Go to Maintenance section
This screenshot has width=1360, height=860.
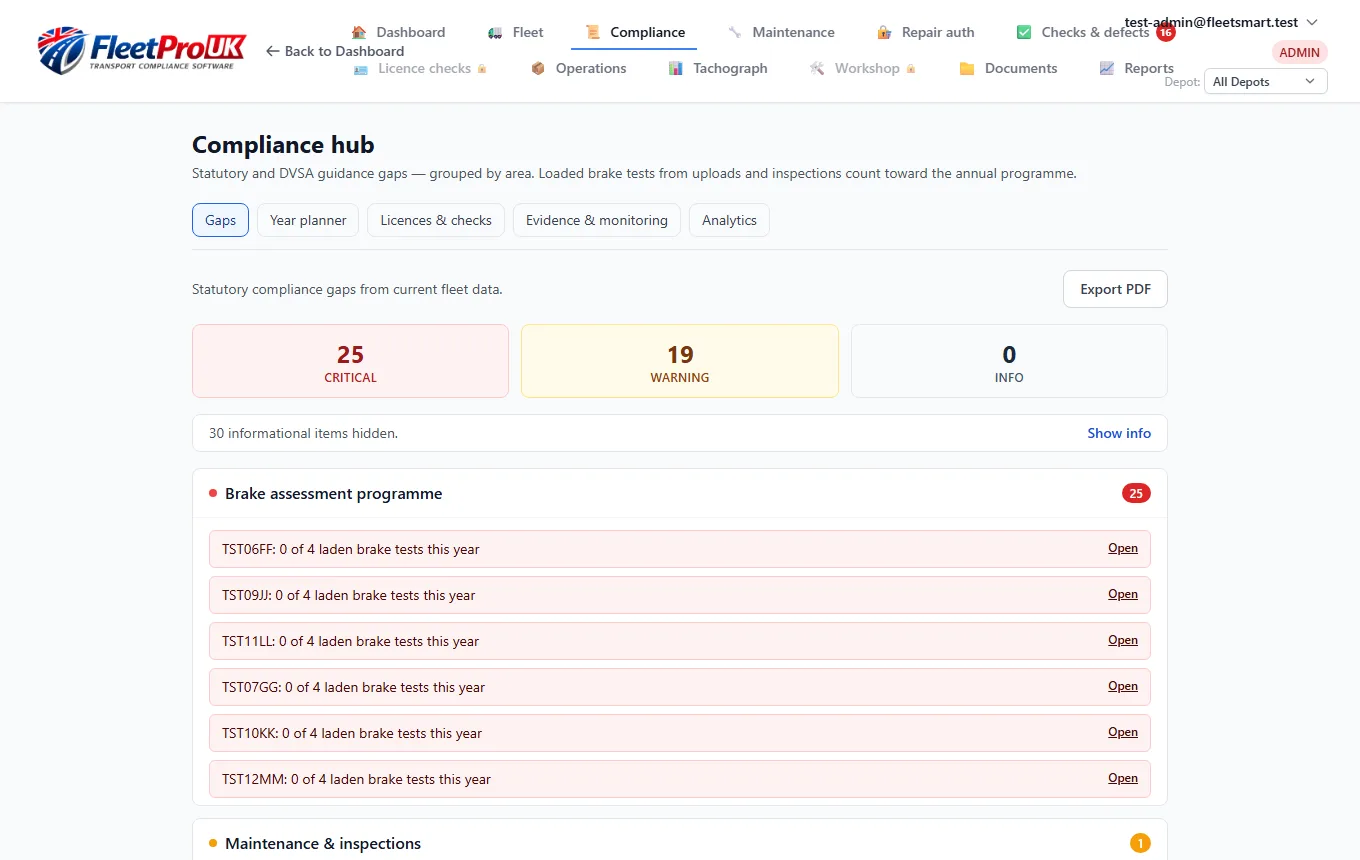781,32
